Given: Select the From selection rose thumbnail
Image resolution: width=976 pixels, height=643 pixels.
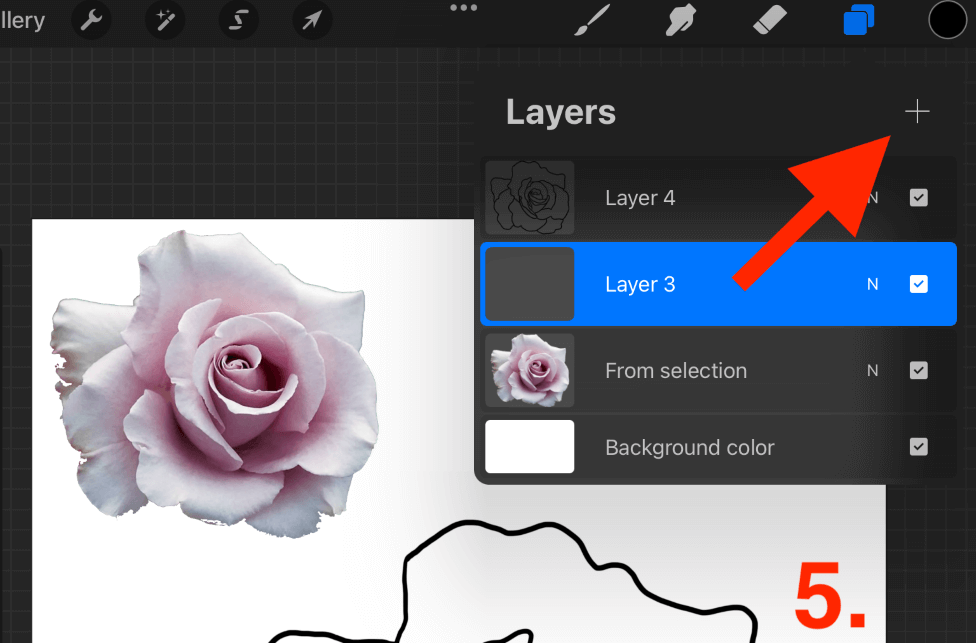Looking at the screenshot, I should click(x=530, y=370).
